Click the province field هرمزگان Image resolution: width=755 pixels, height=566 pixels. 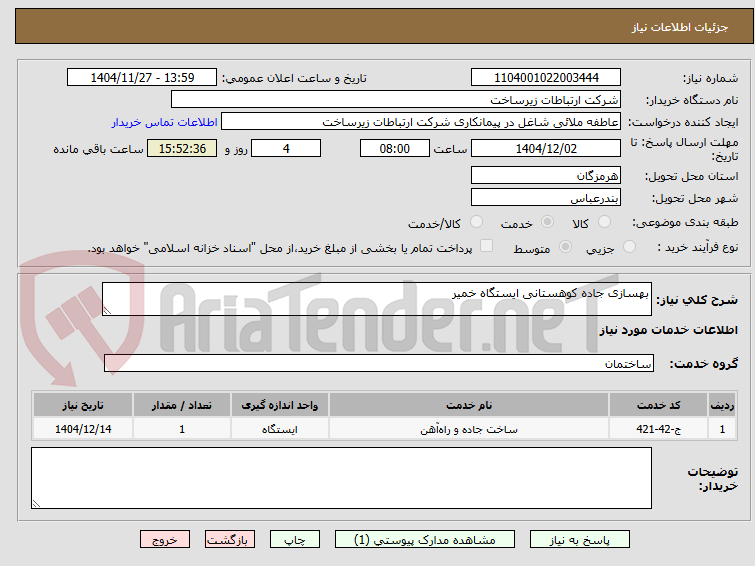(x=546, y=175)
